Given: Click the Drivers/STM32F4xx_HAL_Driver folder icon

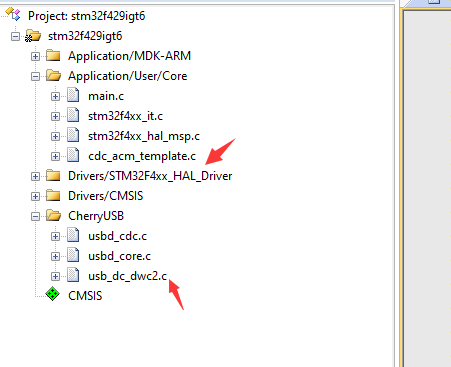Looking at the screenshot, I should pyautogui.click(x=53, y=175).
